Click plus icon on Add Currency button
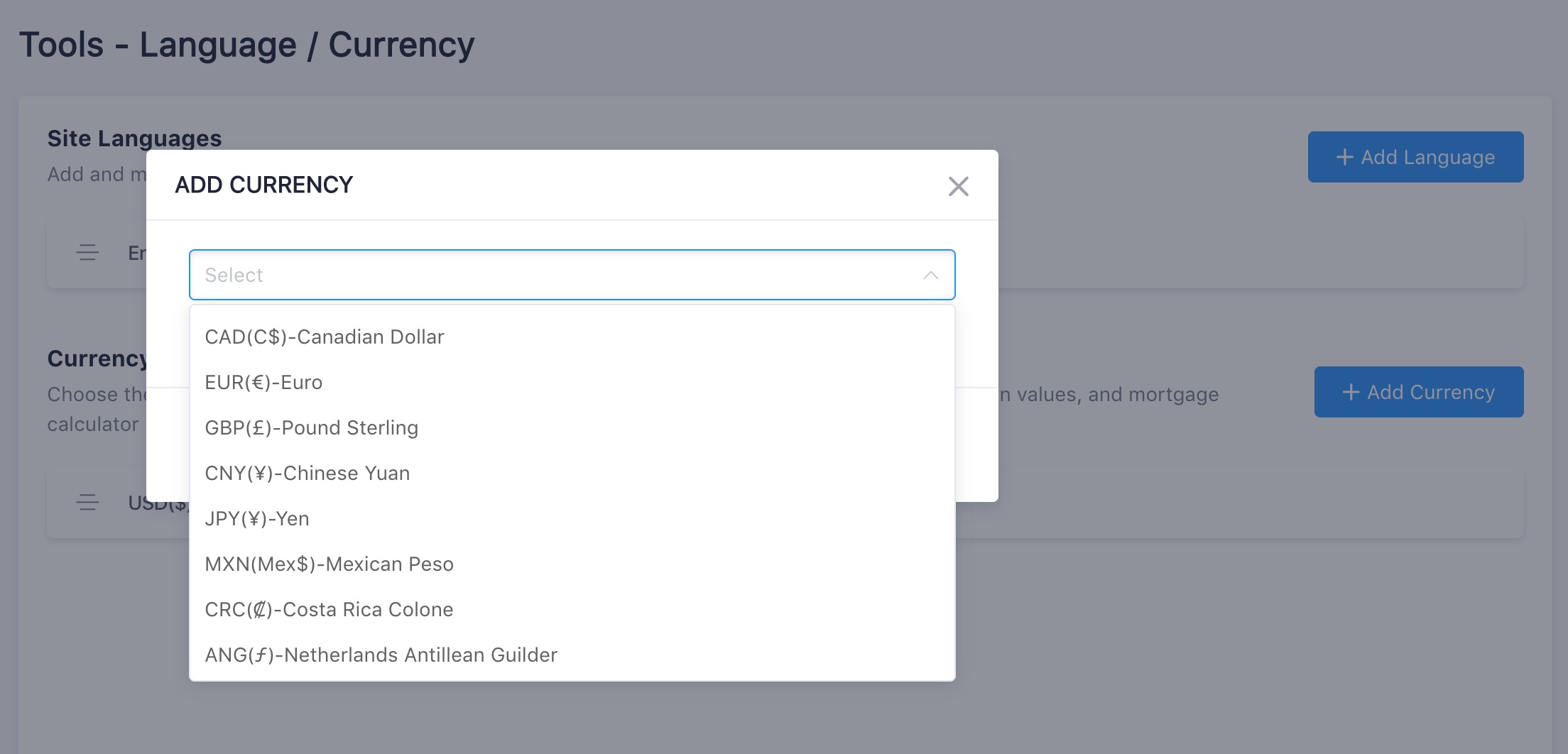 1351,392
